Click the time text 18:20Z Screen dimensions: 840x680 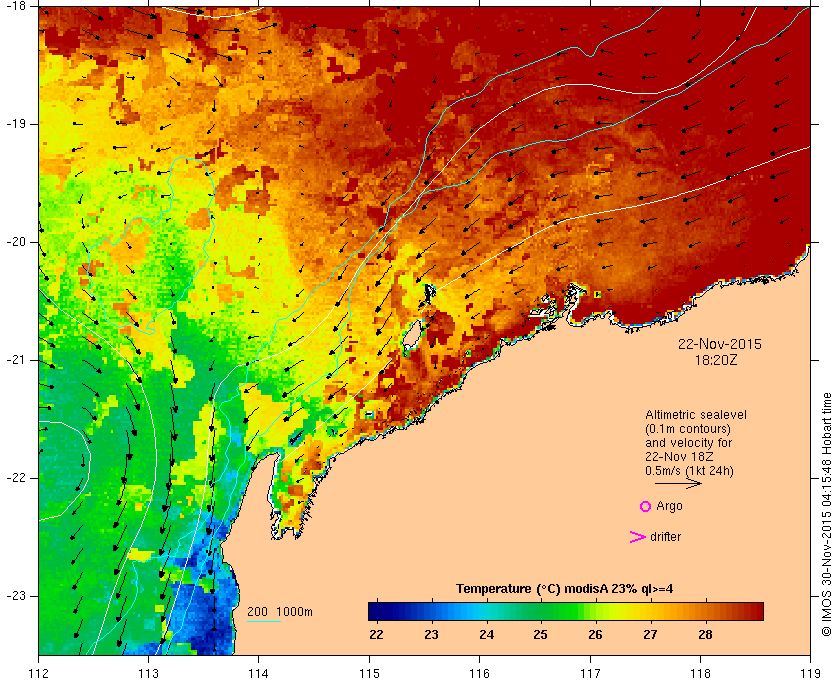(716, 360)
